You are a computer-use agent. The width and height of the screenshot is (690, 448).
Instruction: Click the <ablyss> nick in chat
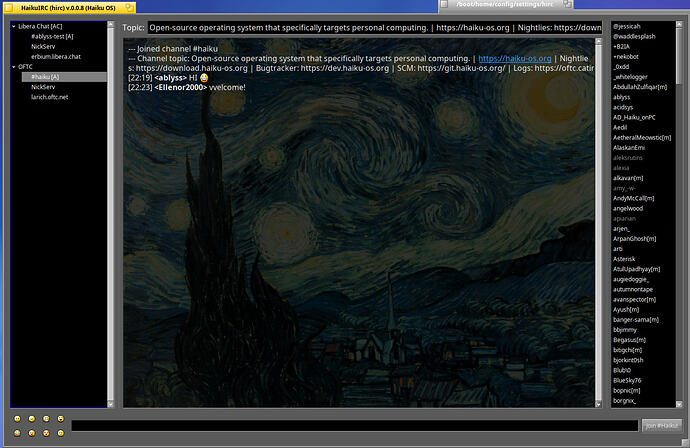pos(171,78)
